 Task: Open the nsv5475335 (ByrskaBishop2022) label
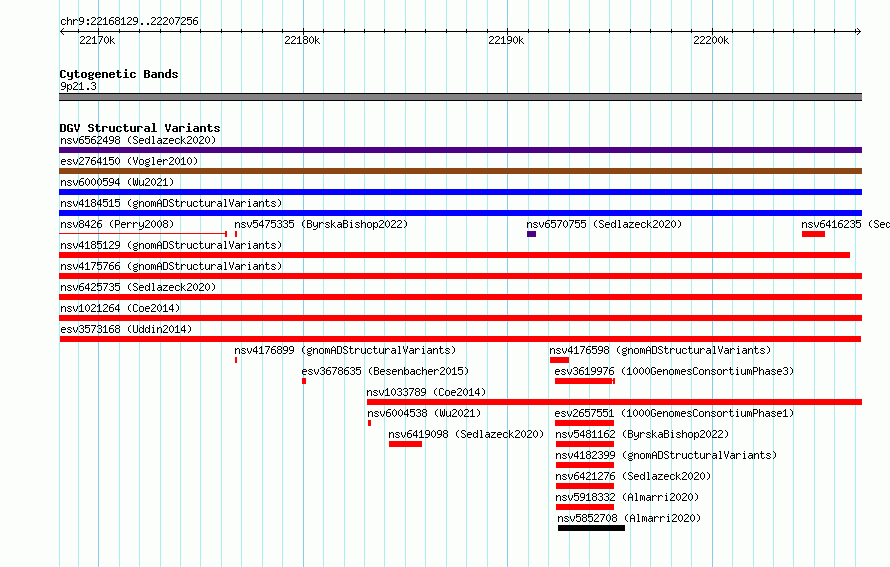click(321, 224)
